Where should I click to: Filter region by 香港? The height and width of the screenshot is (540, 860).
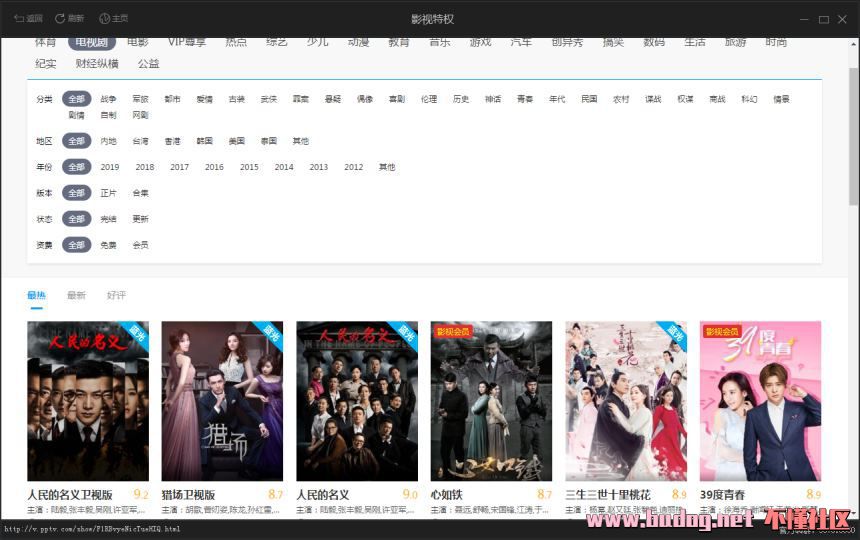coord(172,141)
